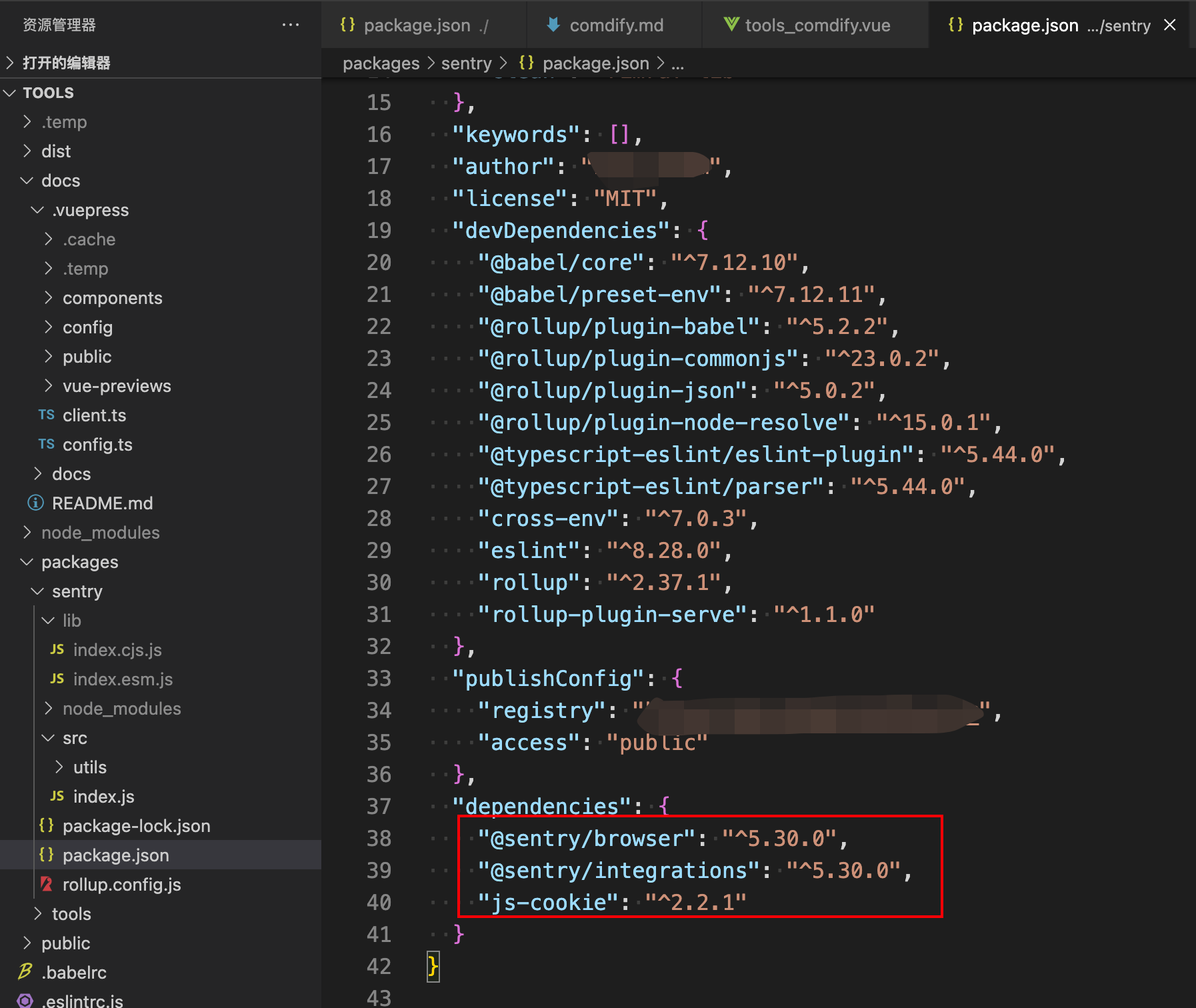Screen dimensions: 1196x1008
Task: Open package-lock.json in the file tree
Action: pos(136,826)
